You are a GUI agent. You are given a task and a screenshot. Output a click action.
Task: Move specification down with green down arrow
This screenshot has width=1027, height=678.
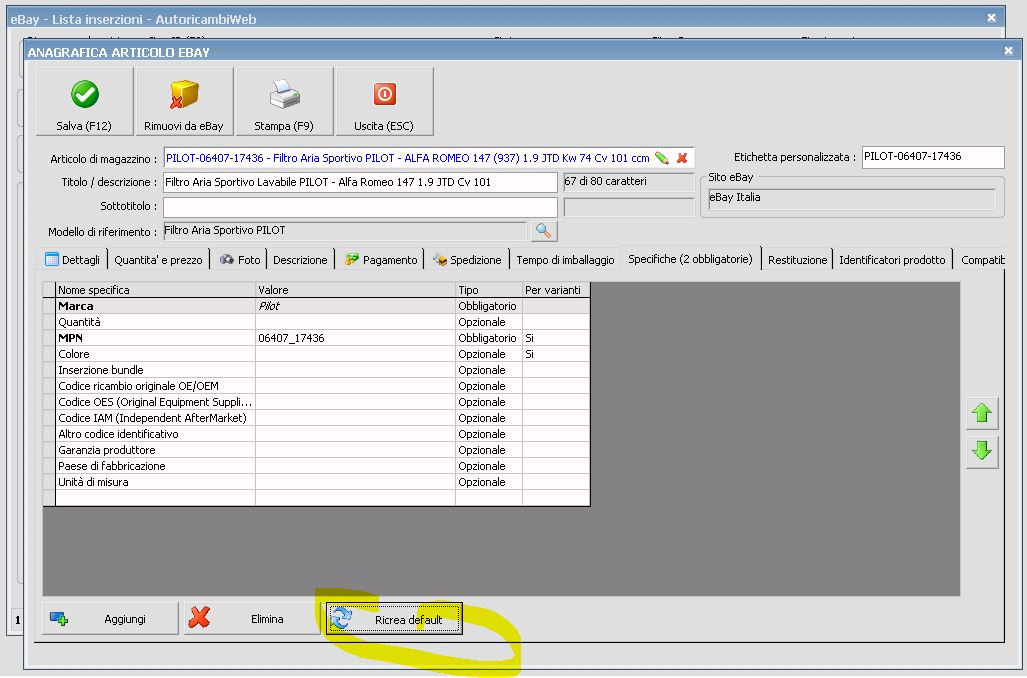pyautogui.click(x=982, y=451)
